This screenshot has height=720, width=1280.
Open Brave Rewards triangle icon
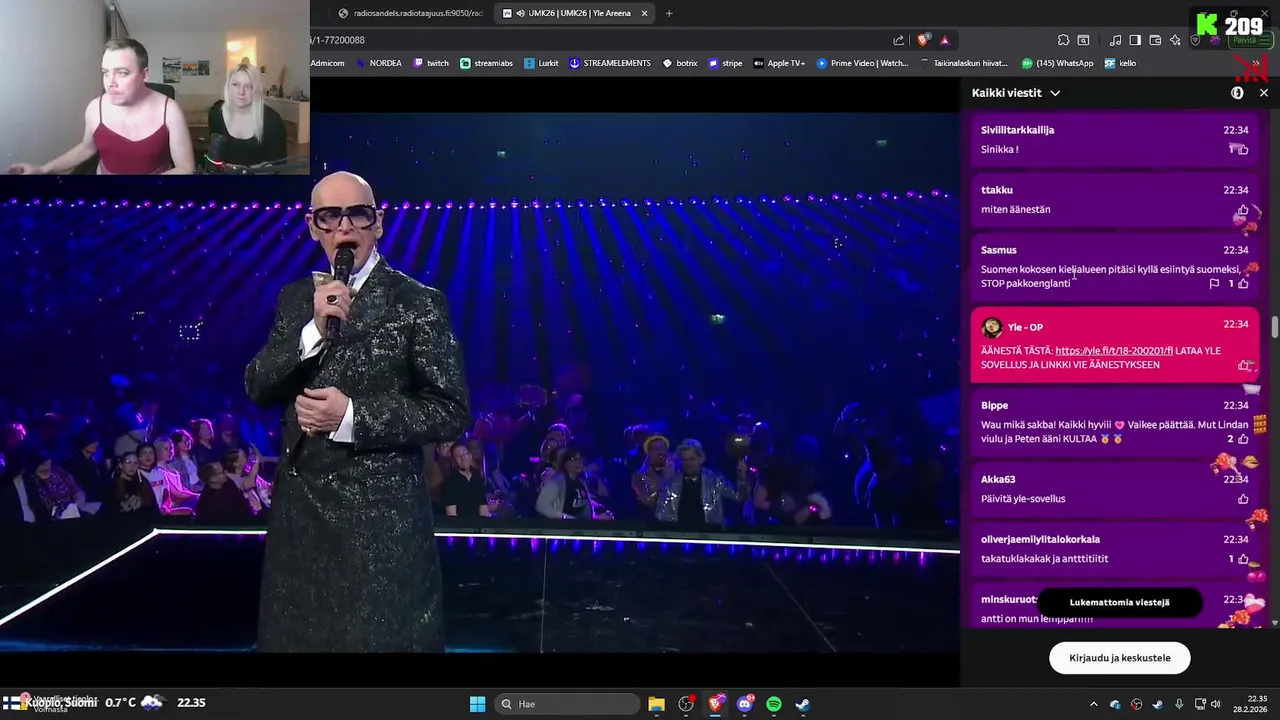pyautogui.click(x=945, y=40)
